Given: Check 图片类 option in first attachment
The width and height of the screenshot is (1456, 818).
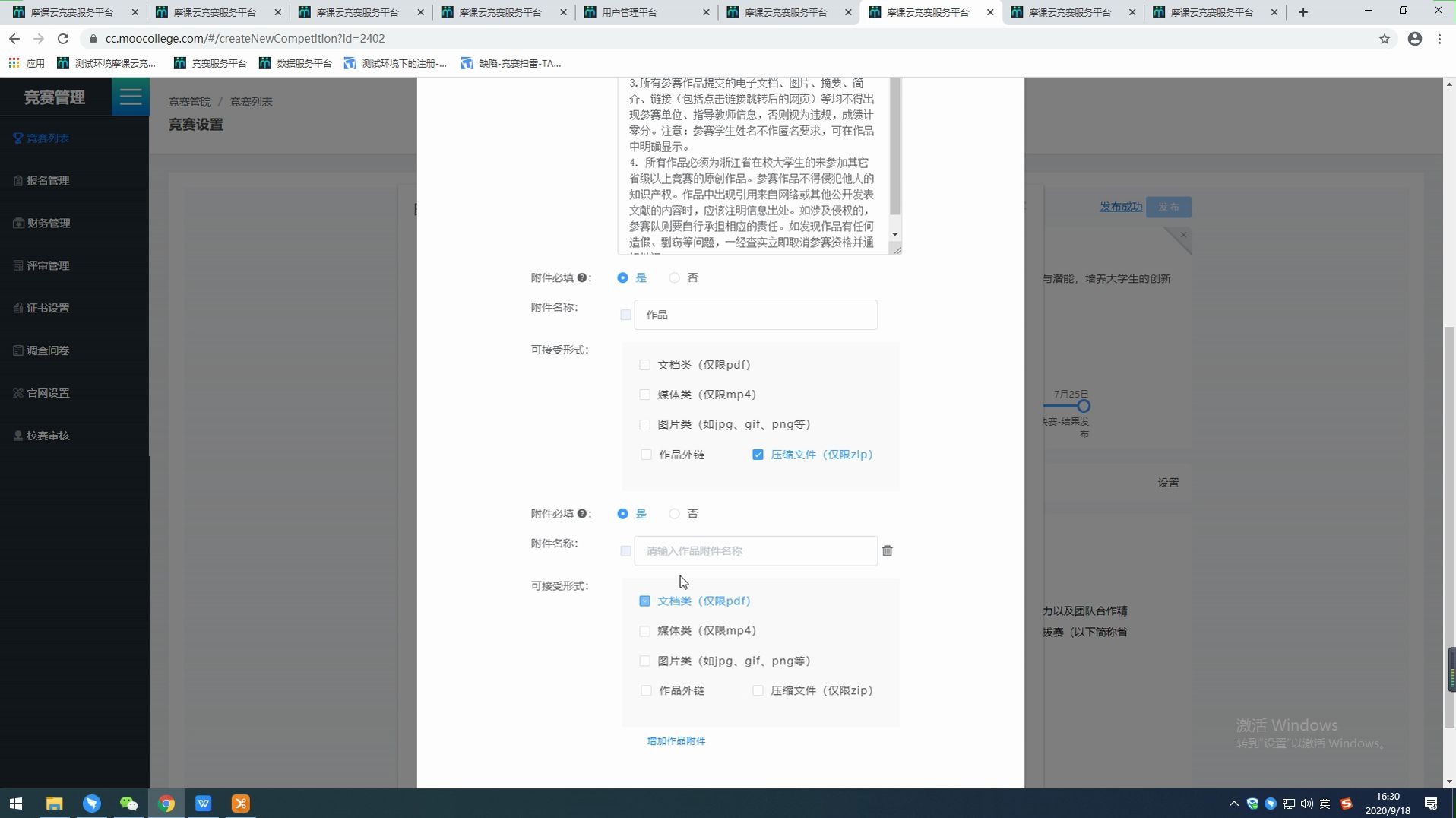Looking at the screenshot, I should (644, 424).
